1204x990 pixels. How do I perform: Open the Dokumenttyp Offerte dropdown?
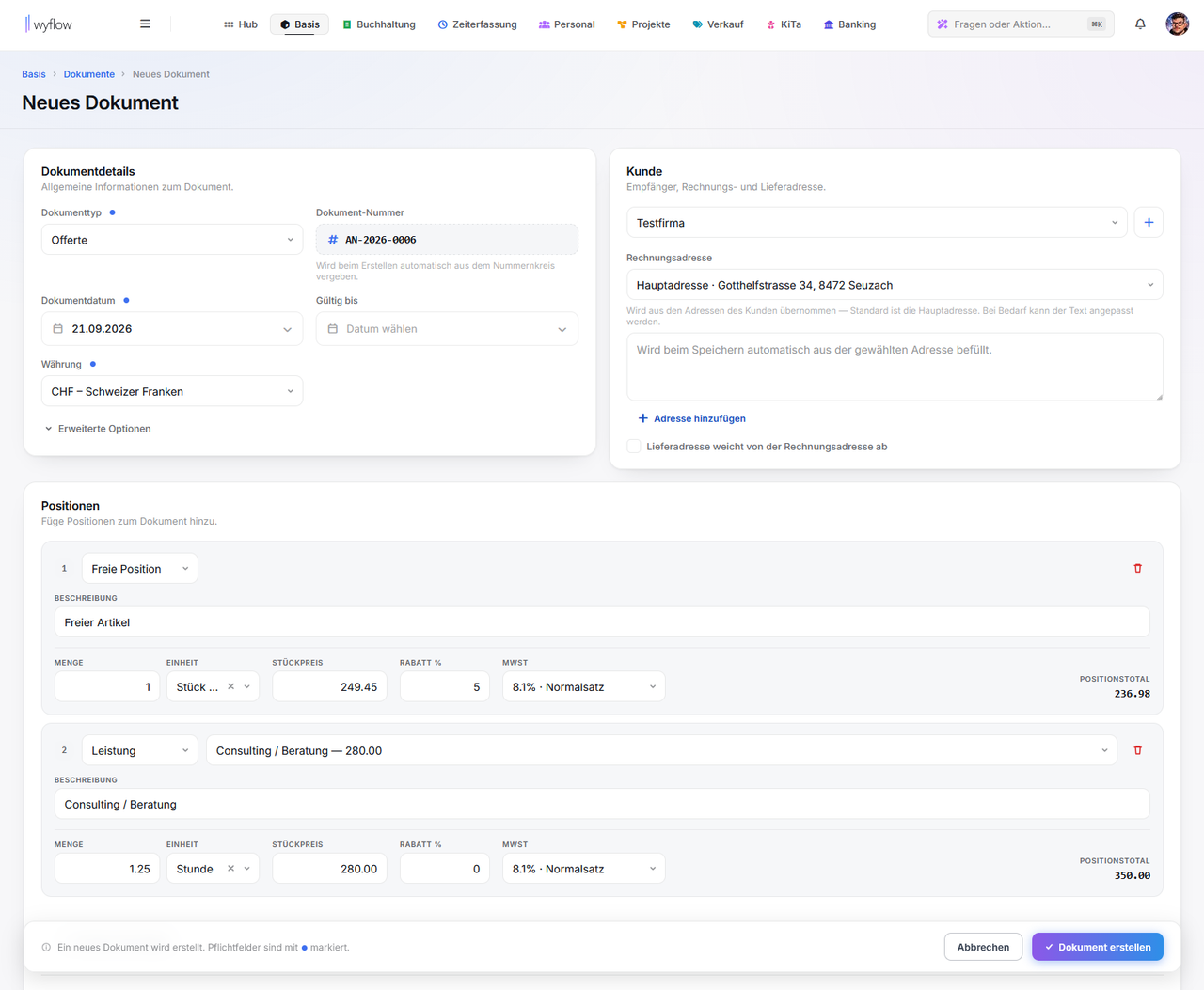click(x=172, y=240)
